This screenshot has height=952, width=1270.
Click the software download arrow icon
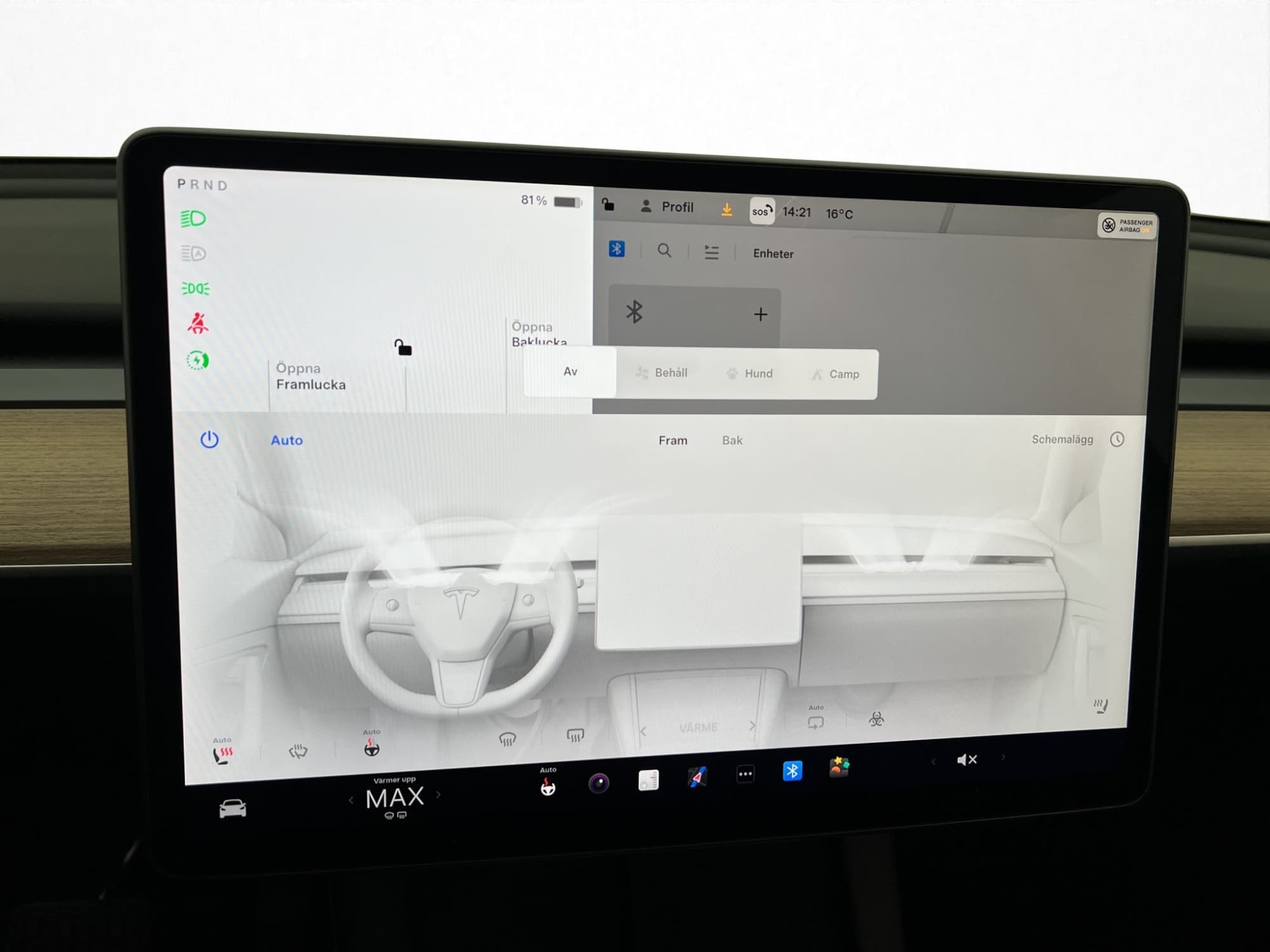pyautogui.click(x=727, y=209)
